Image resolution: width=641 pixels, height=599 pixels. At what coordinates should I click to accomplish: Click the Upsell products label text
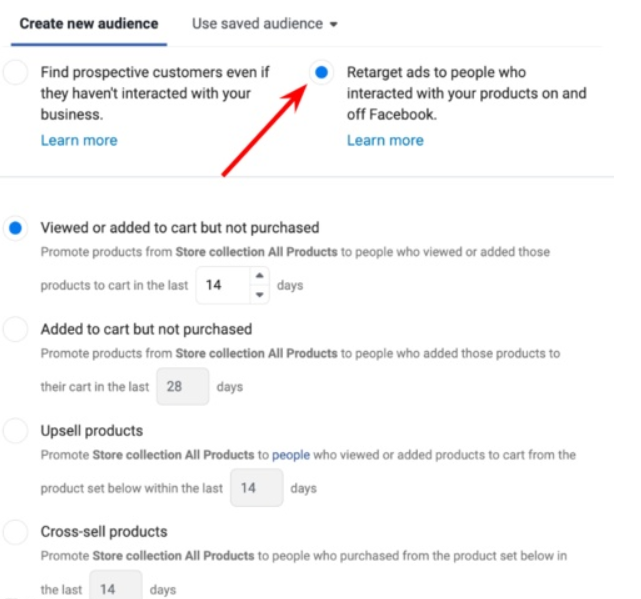tap(92, 431)
